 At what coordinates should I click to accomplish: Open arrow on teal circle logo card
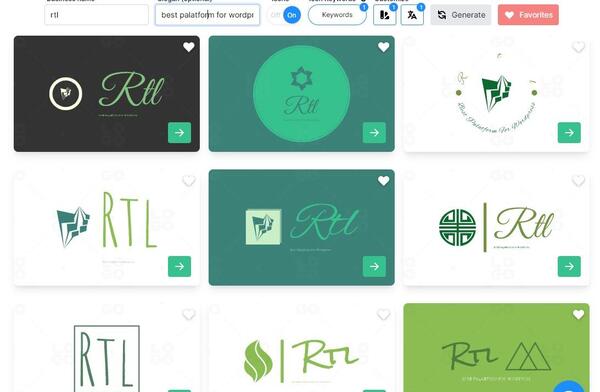click(x=374, y=132)
